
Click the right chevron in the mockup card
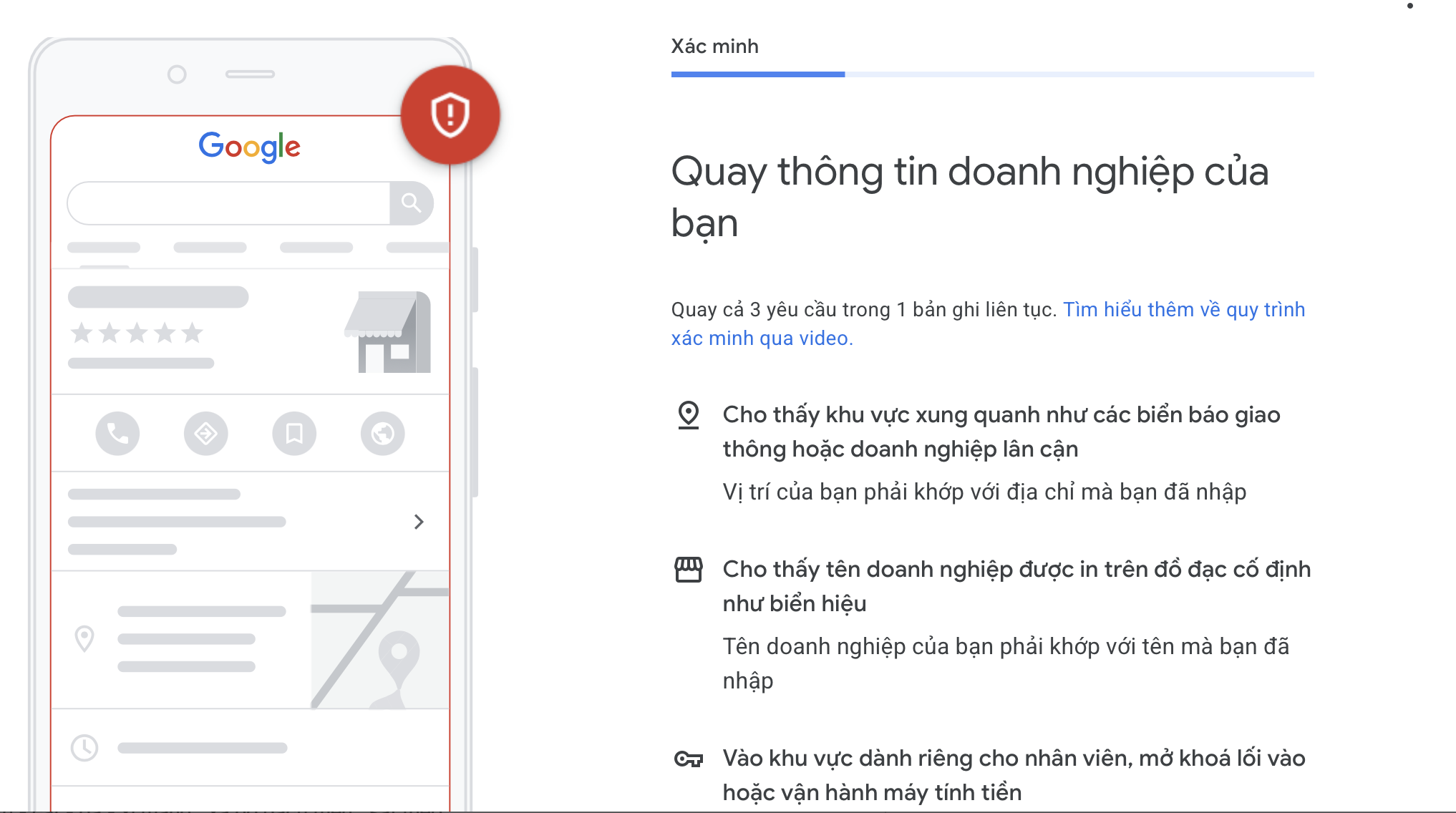[419, 522]
